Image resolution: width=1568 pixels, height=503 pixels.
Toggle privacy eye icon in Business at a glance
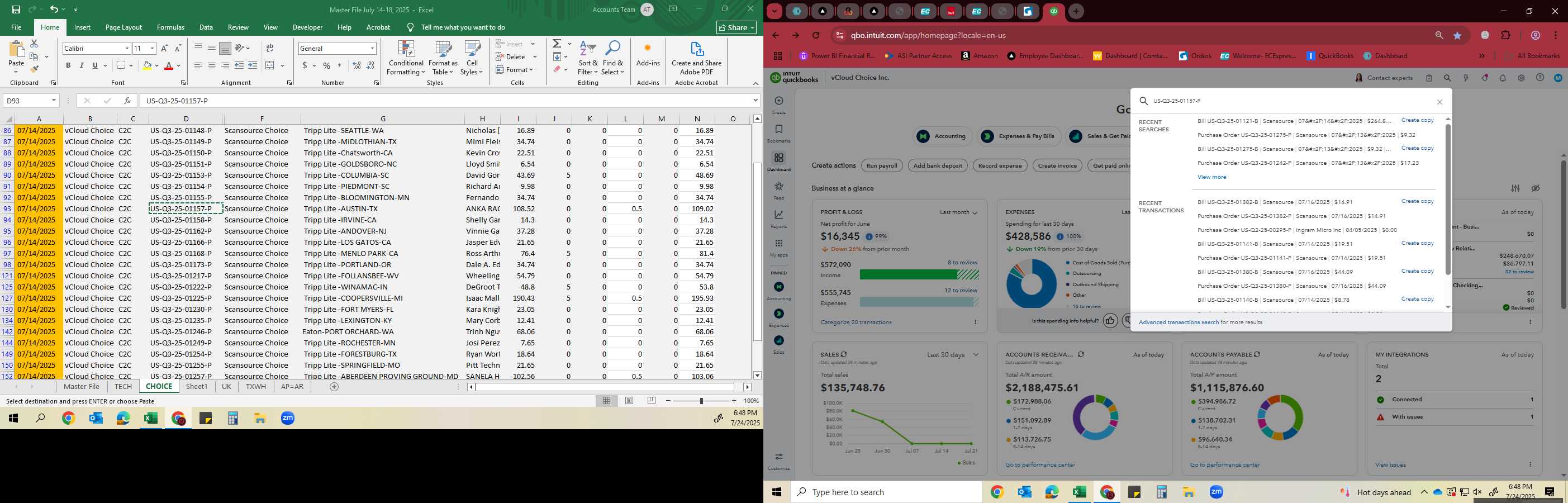pyautogui.click(x=1535, y=189)
